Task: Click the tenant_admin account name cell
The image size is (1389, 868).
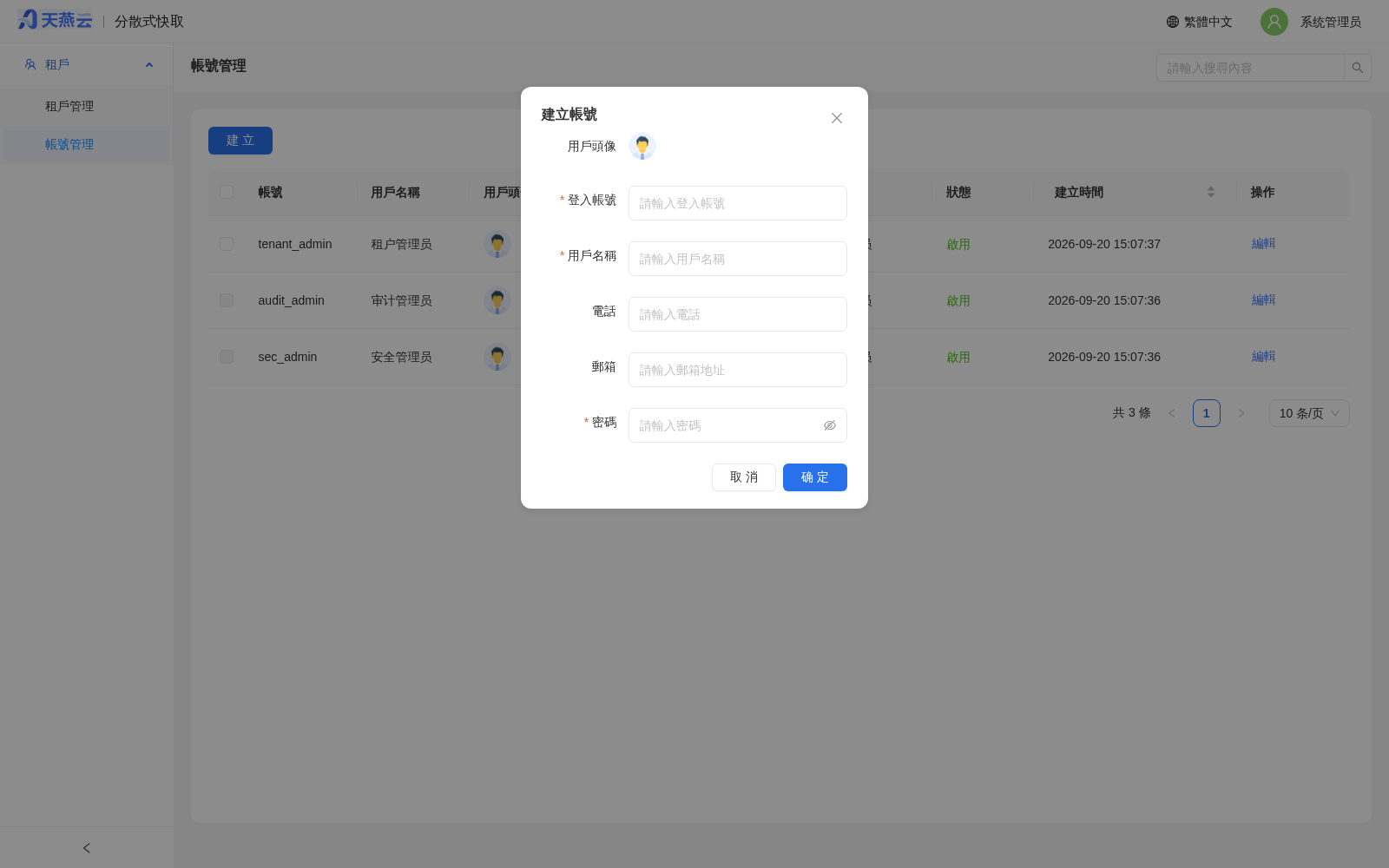Action: tap(295, 244)
